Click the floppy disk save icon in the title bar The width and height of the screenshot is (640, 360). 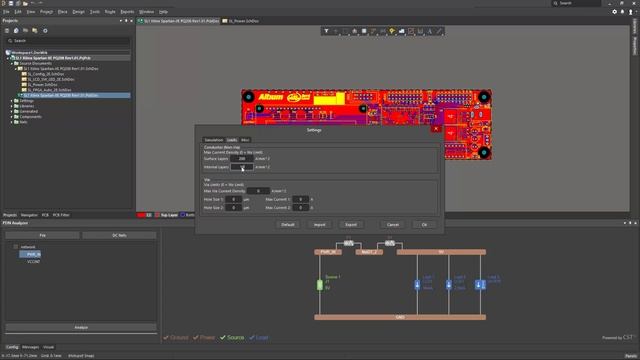click(x=11, y=3)
